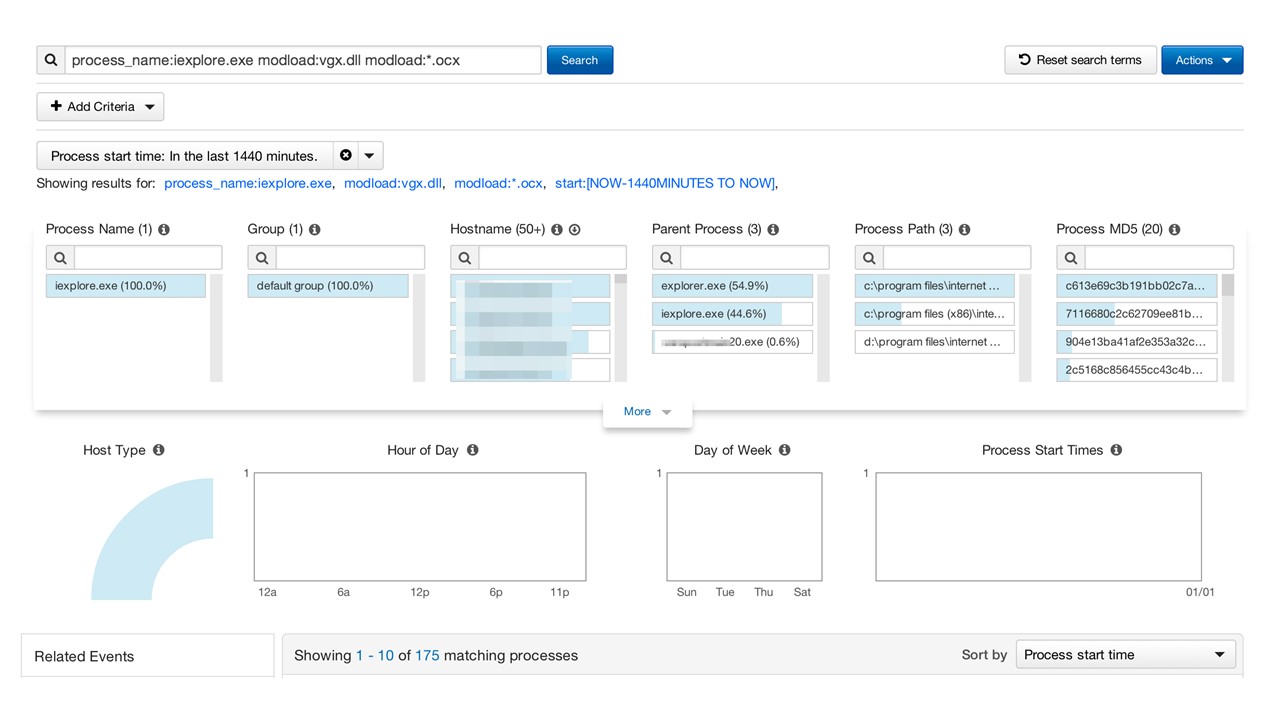Click the modload:vgx.dll search term link
The height and width of the screenshot is (720, 1280).
(392, 183)
